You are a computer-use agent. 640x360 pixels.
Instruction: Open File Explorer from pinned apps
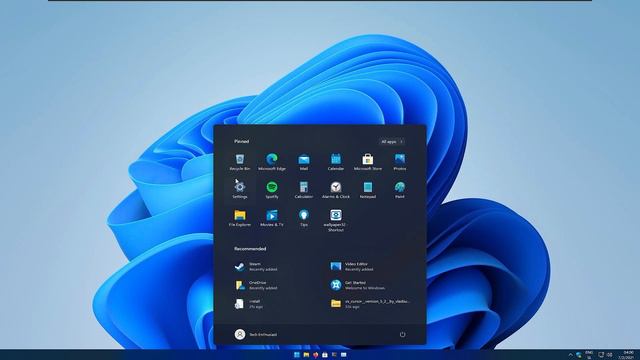click(x=240, y=218)
